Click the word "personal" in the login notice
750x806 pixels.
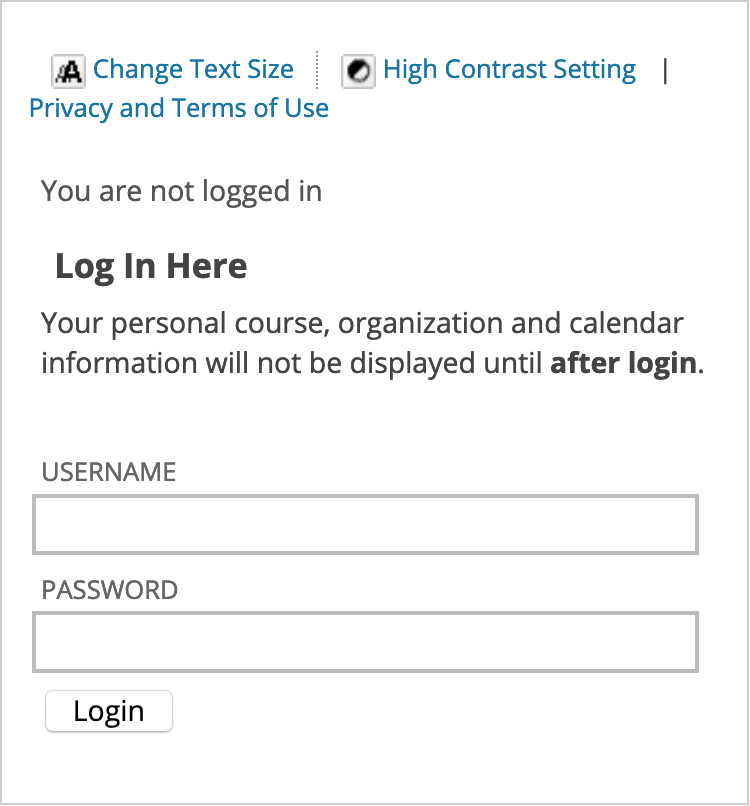pos(155,325)
